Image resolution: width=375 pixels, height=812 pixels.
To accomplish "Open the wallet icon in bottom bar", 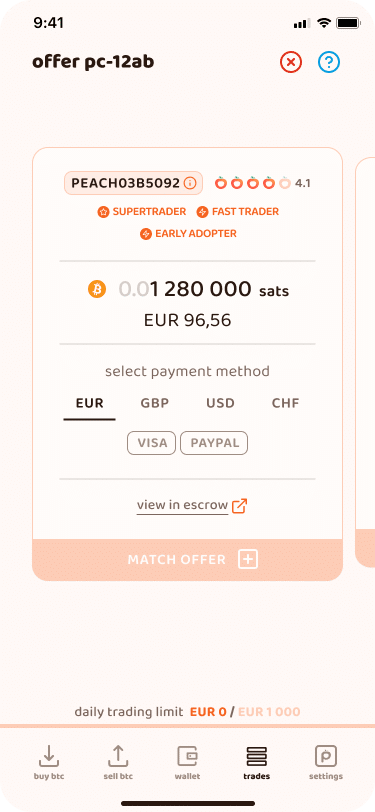I will point(188,762).
